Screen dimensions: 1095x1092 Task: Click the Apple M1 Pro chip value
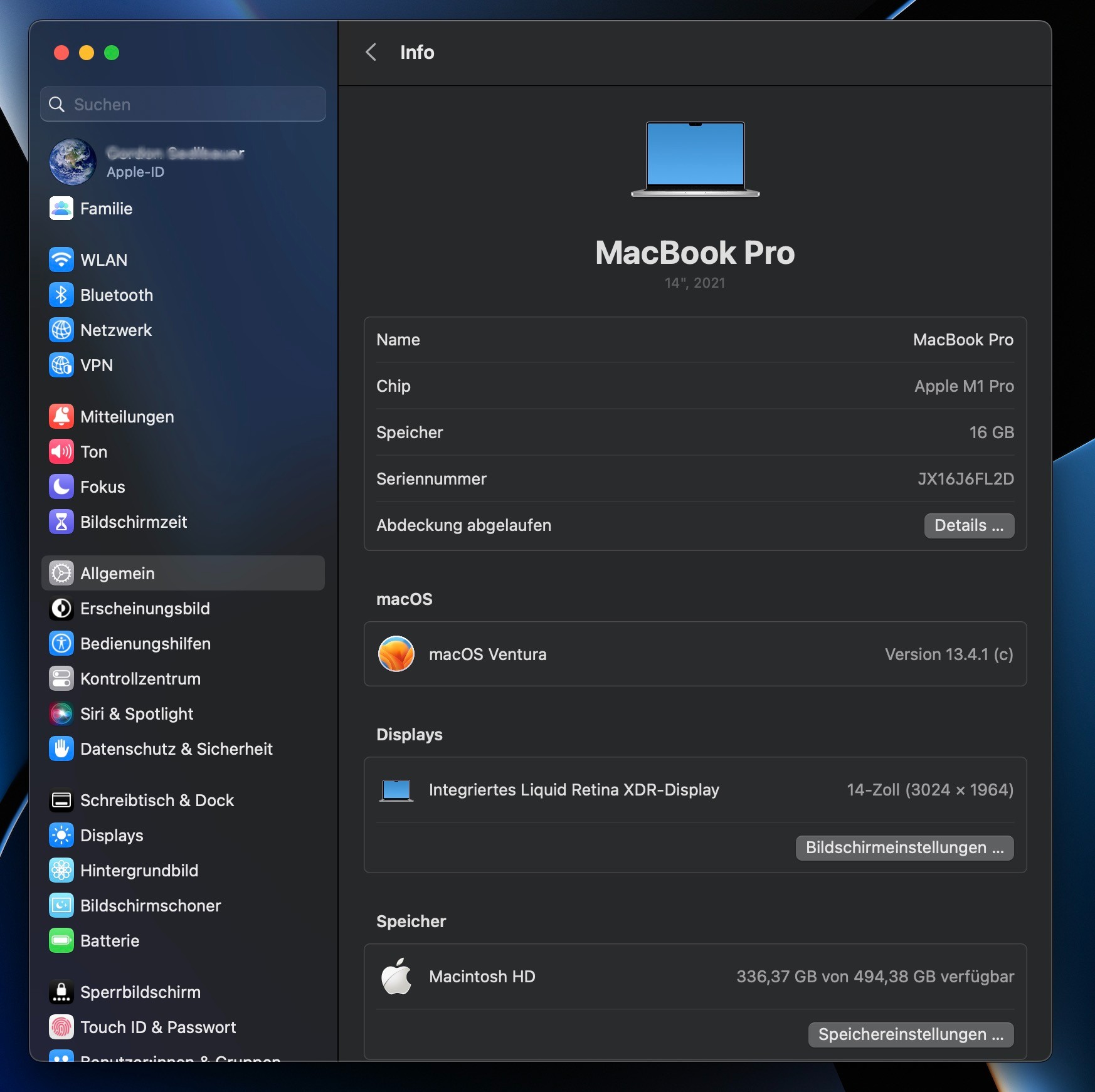[x=964, y=386]
